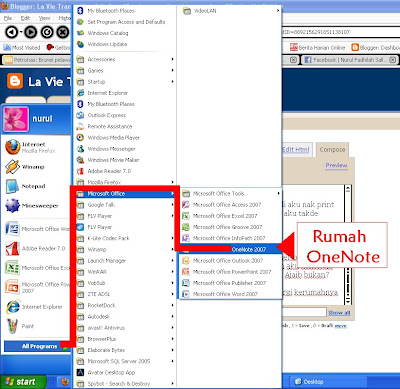Open the VideoLAN folder
Image resolution: width=400 pixels, height=389 pixels.
(231, 11)
